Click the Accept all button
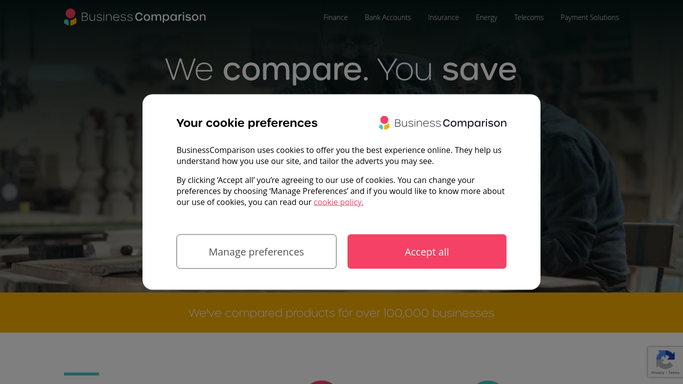The image size is (683, 384). coord(426,251)
